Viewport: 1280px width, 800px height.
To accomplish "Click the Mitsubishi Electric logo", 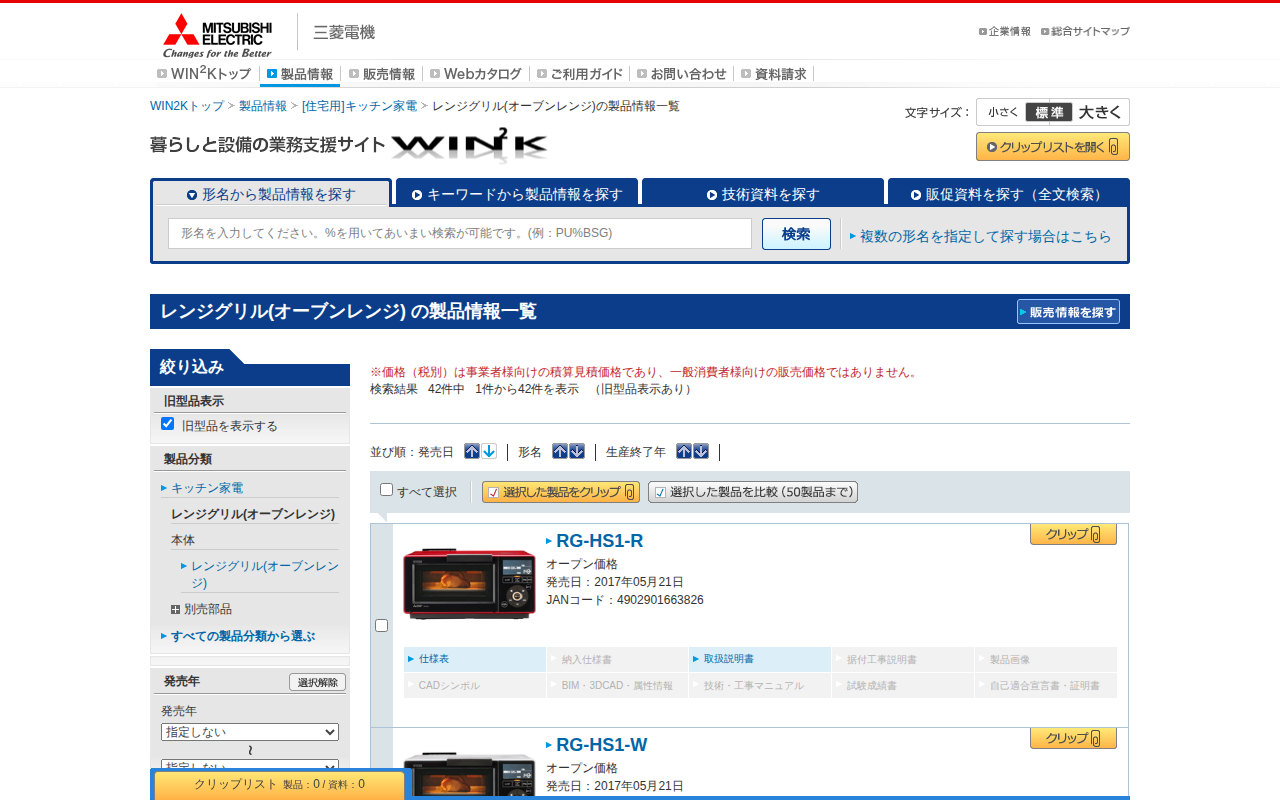I will [x=218, y=35].
